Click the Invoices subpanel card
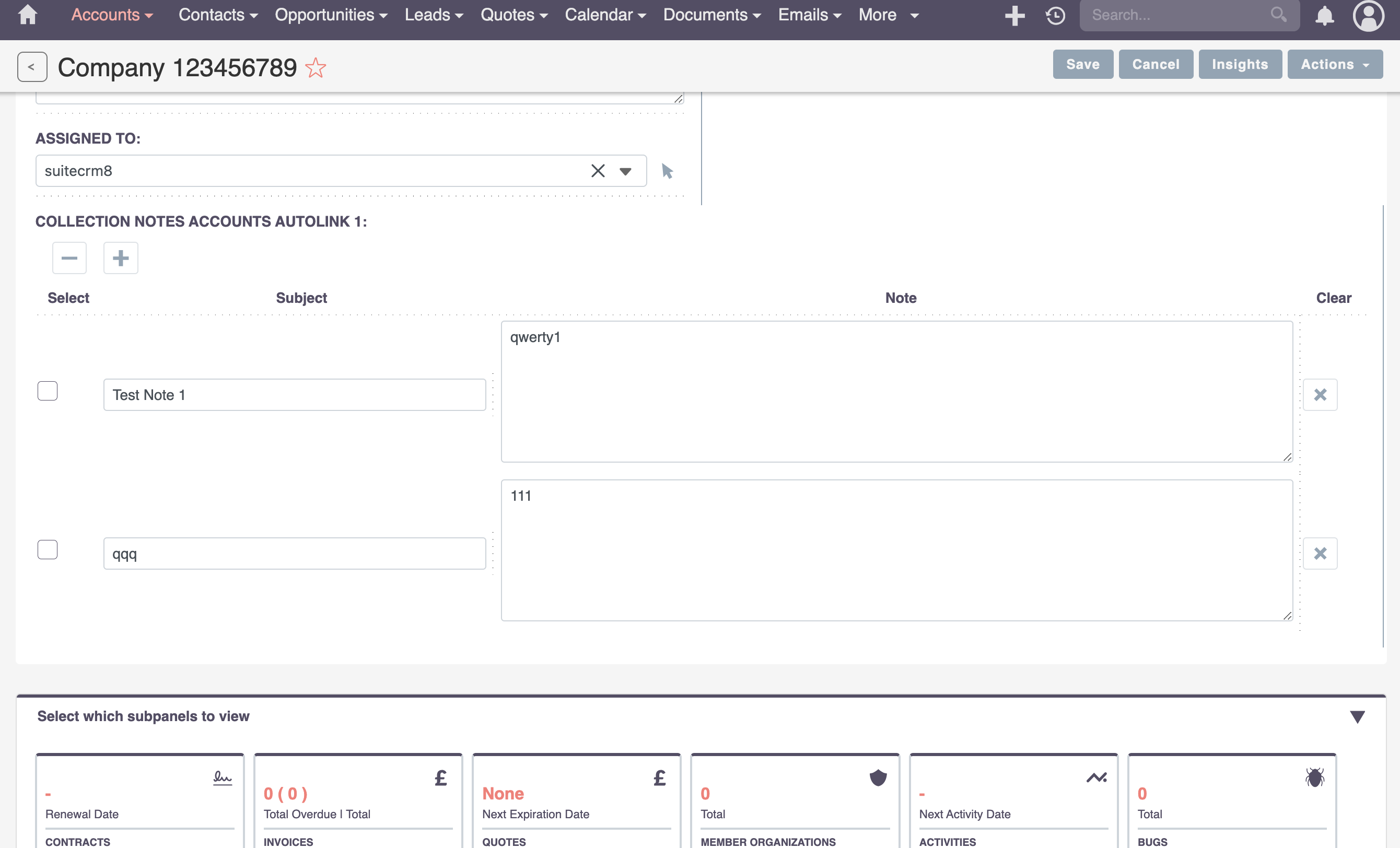Viewport: 1400px width, 848px height. tap(358, 801)
